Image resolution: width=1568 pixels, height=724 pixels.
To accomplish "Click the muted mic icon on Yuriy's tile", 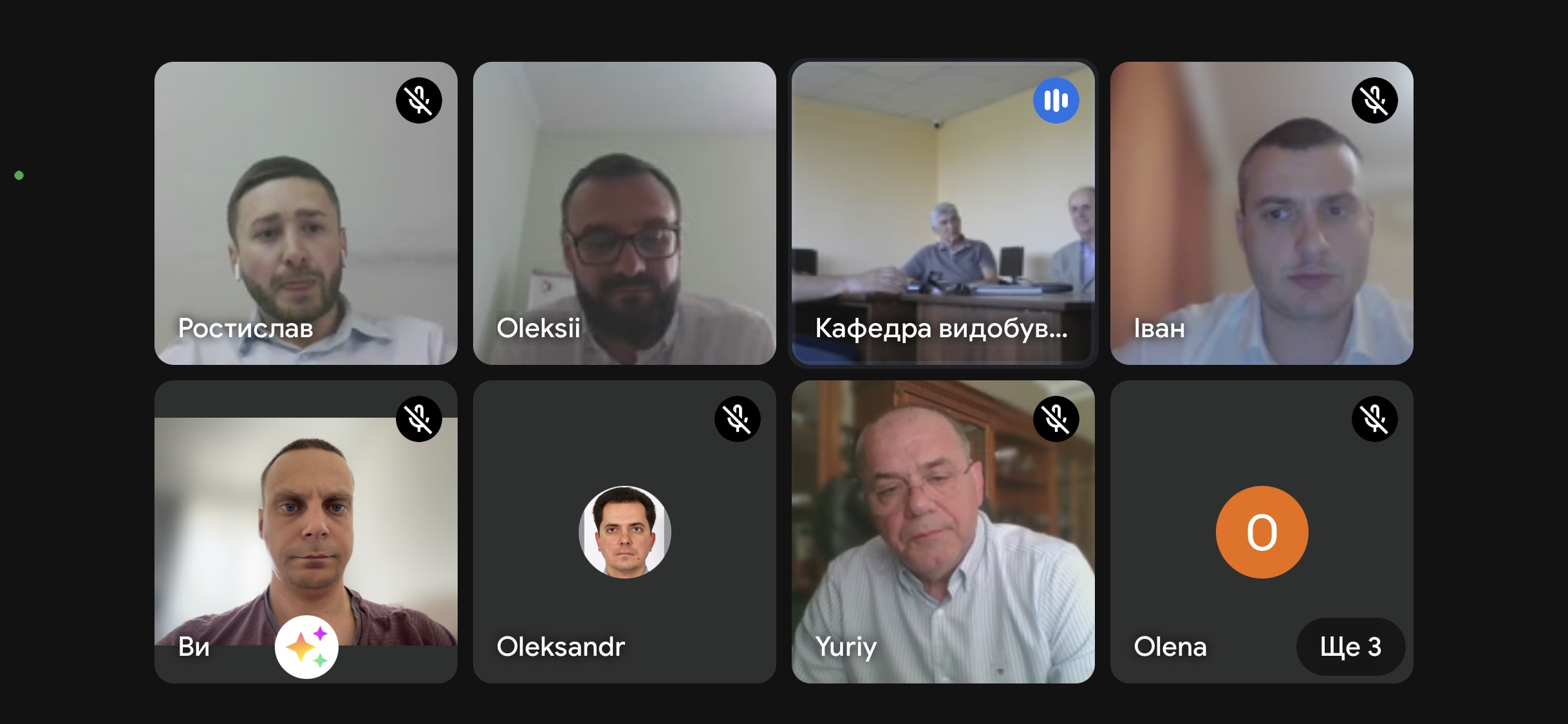I will [x=1056, y=419].
